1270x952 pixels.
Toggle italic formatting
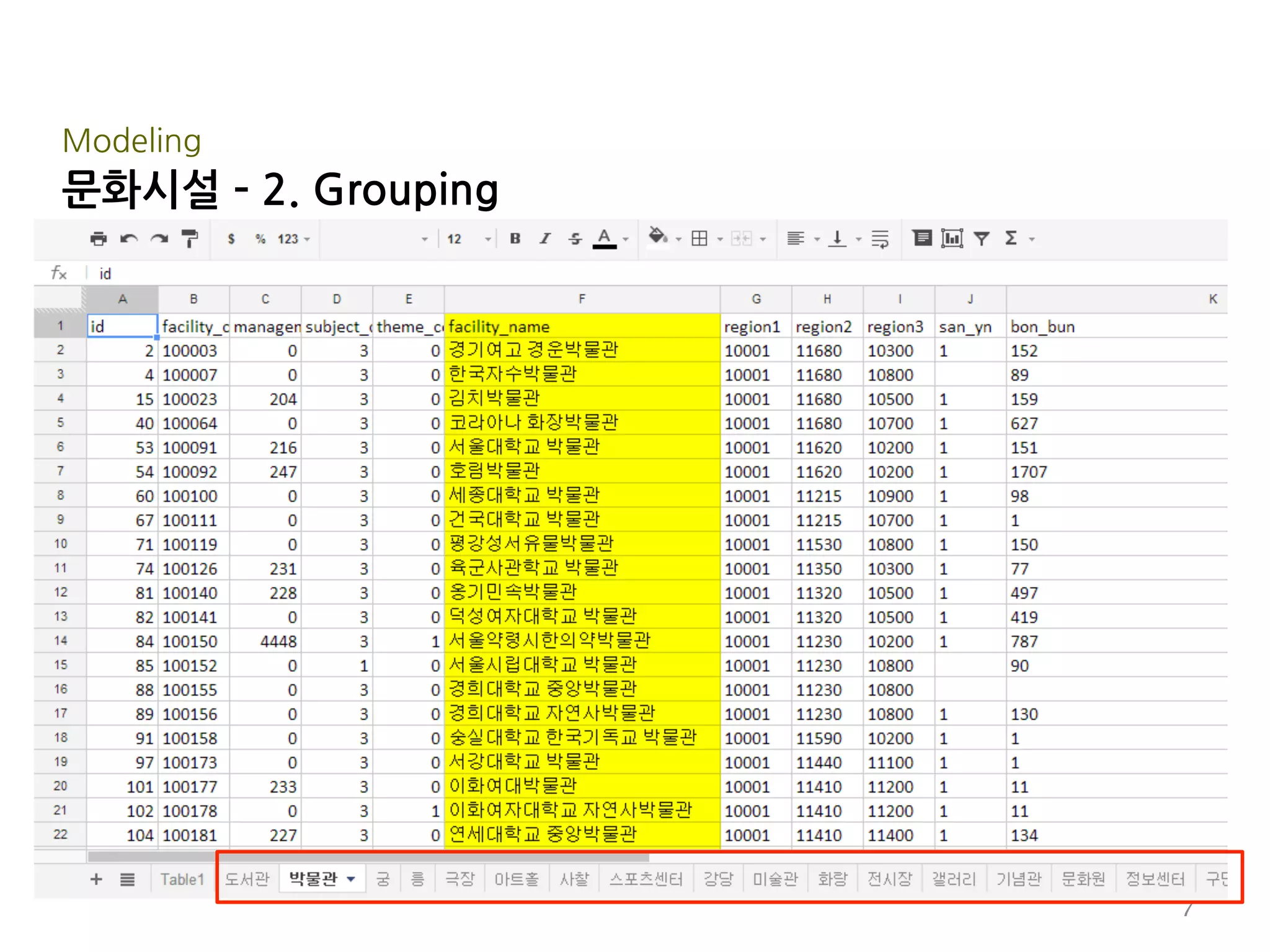point(545,239)
